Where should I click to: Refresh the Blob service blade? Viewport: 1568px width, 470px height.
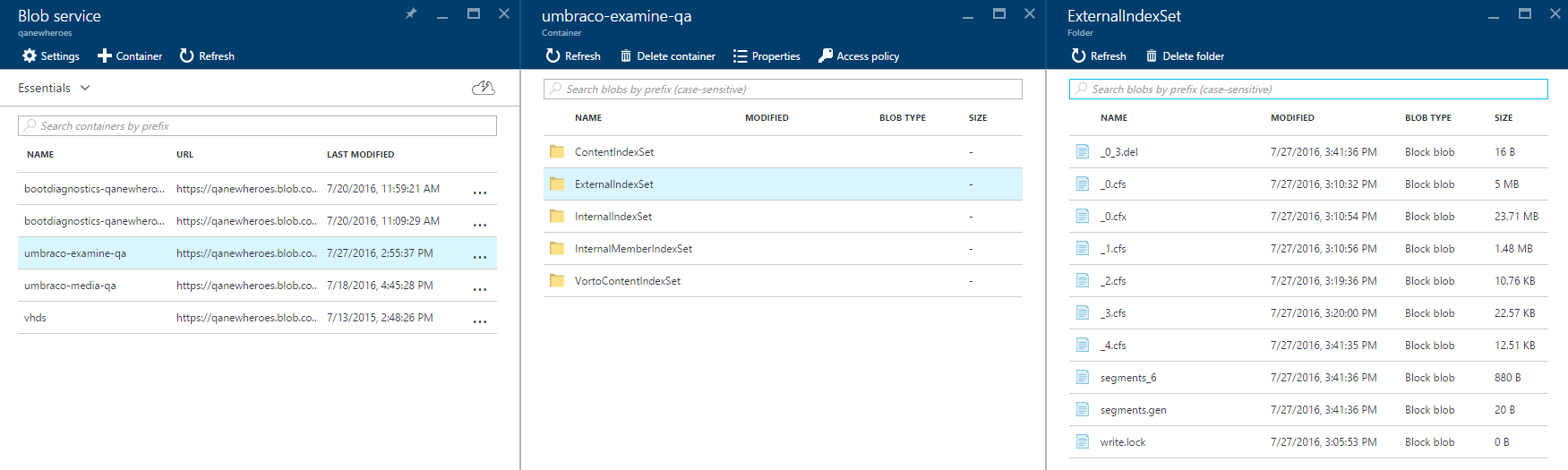207,56
